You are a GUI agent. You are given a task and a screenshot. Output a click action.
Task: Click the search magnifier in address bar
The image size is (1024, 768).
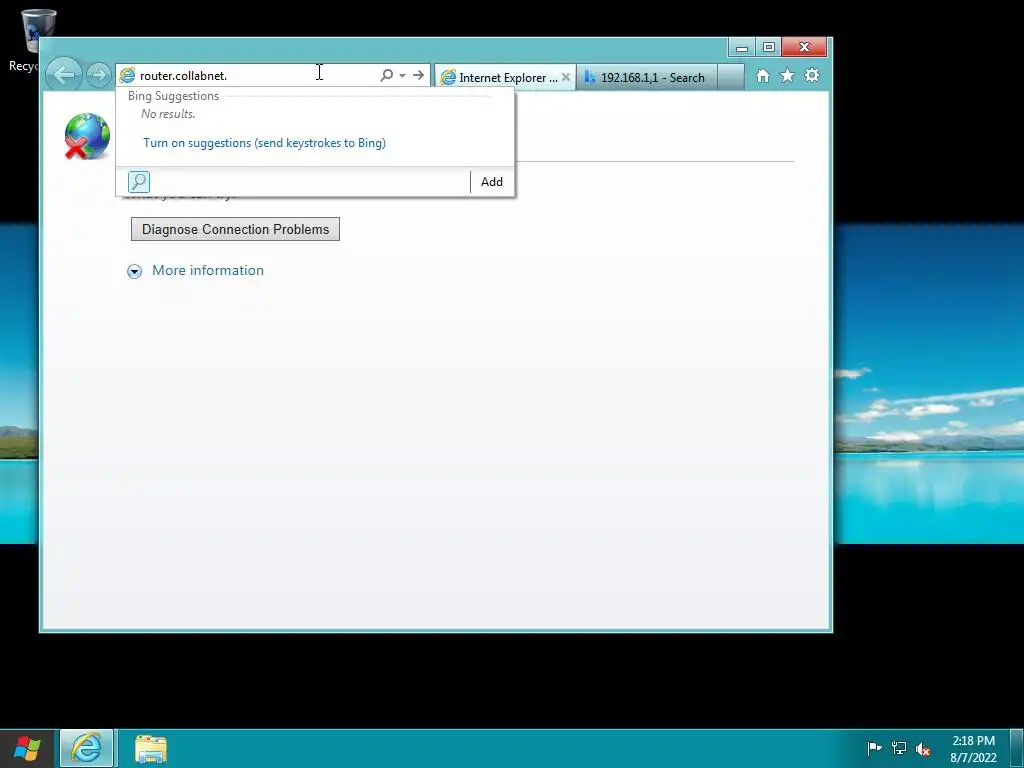click(x=387, y=76)
